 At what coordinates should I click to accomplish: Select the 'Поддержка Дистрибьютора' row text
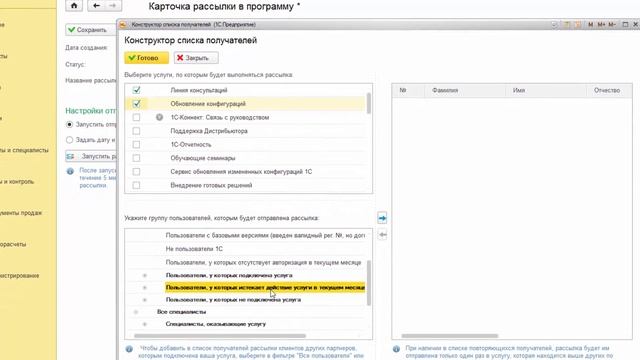209,131
